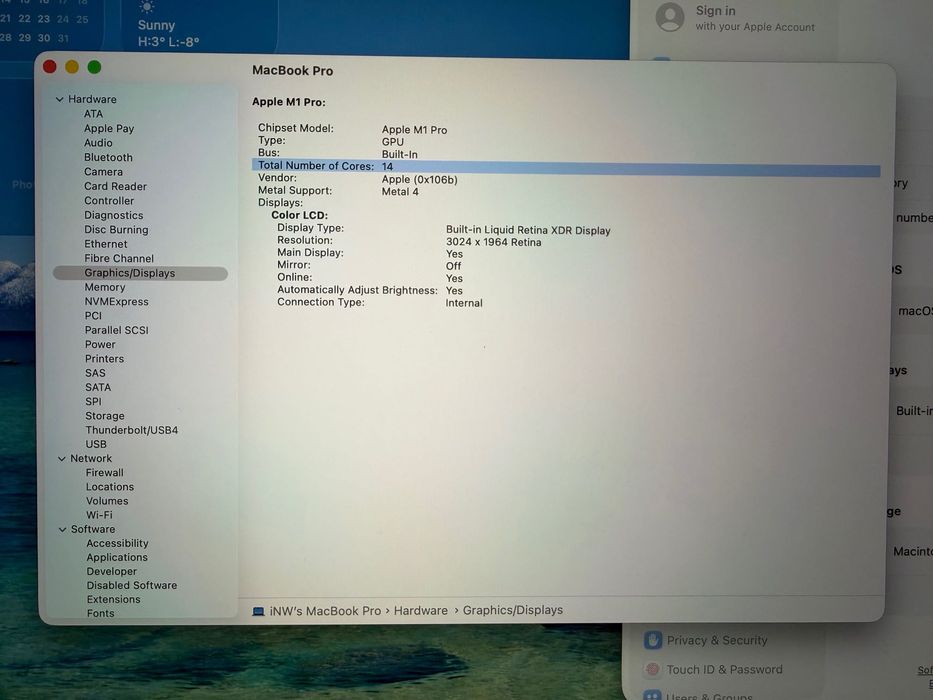Image resolution: width=933 pixels, height=700 pixels.
Task: Click the 3024 x 1964 Retina resolution value
Action: (494, 242)
